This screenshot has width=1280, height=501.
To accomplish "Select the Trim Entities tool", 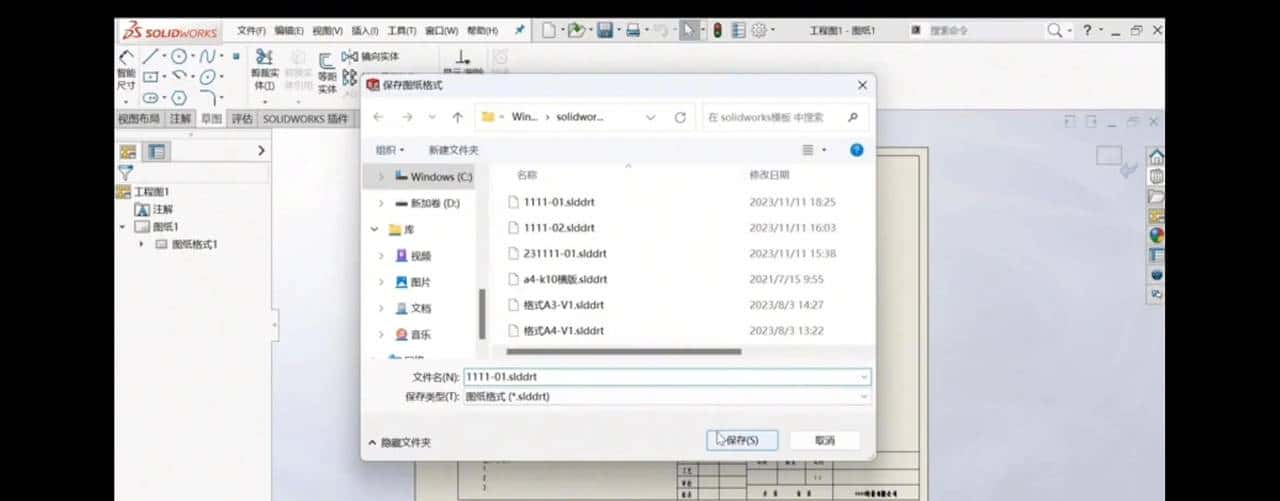I will (x=265, y=70).
